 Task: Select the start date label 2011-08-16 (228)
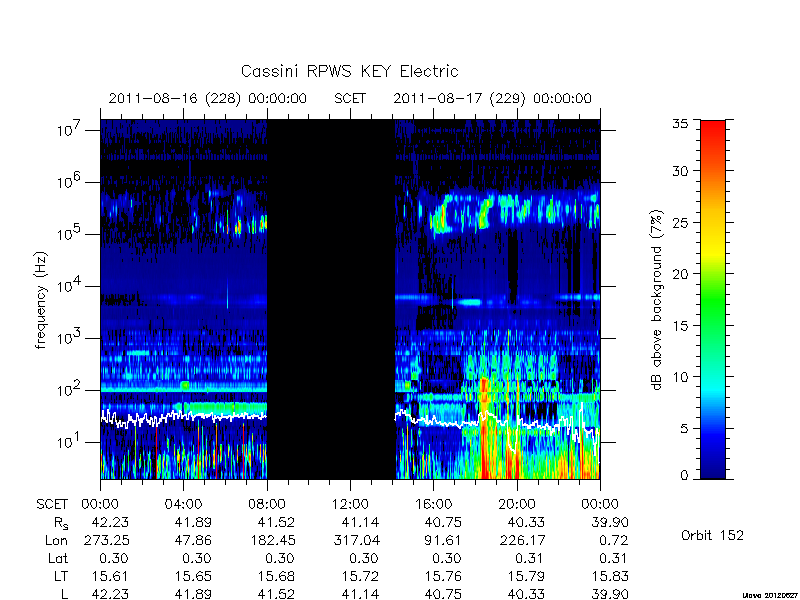(174, 98)
